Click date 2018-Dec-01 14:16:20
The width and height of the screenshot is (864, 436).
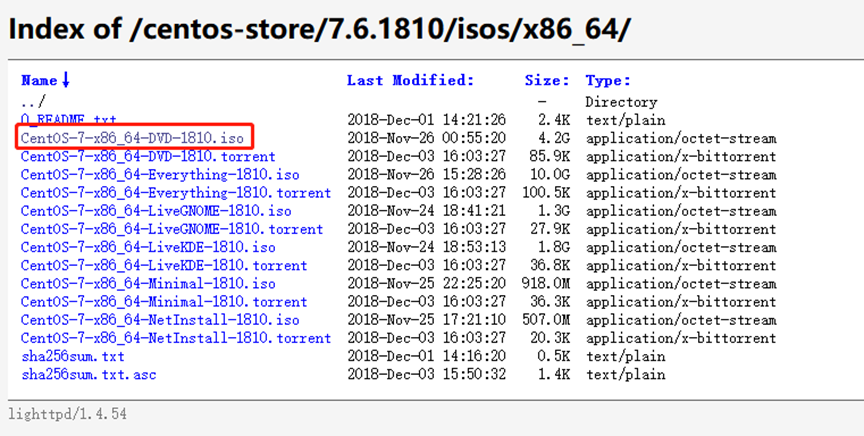(x=426, y=357)
